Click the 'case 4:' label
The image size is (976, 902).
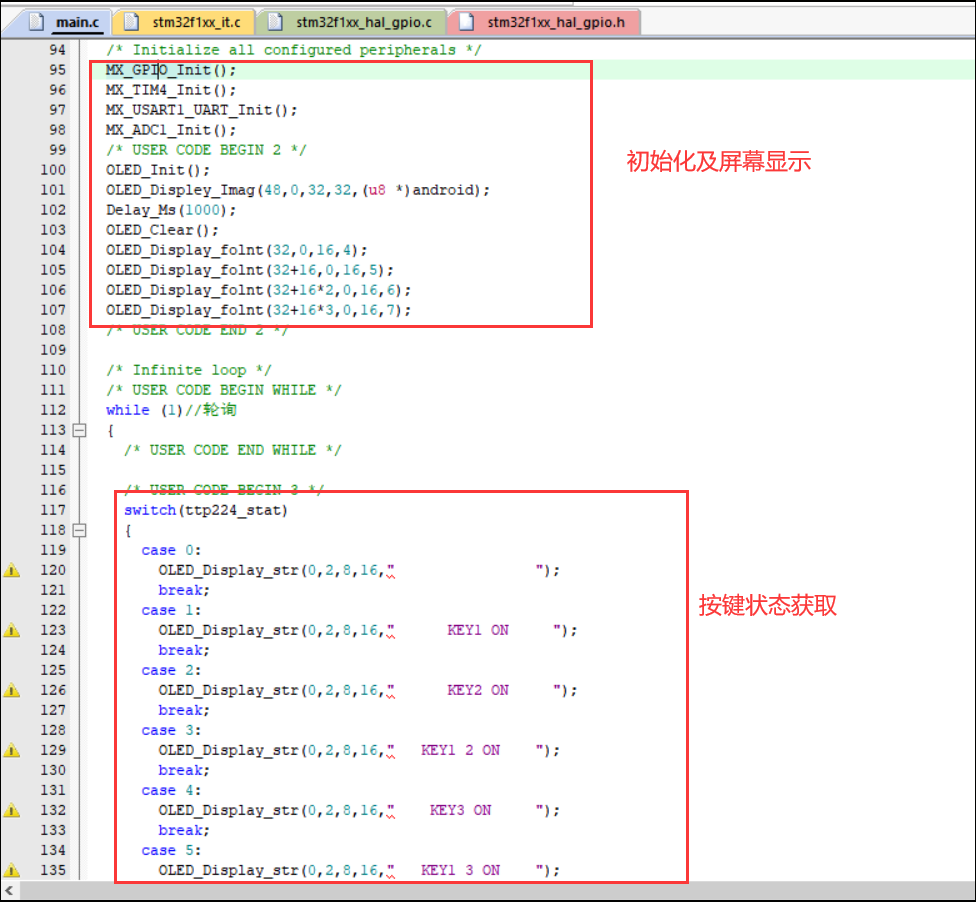pyautogui.click(x=171, y=791)
